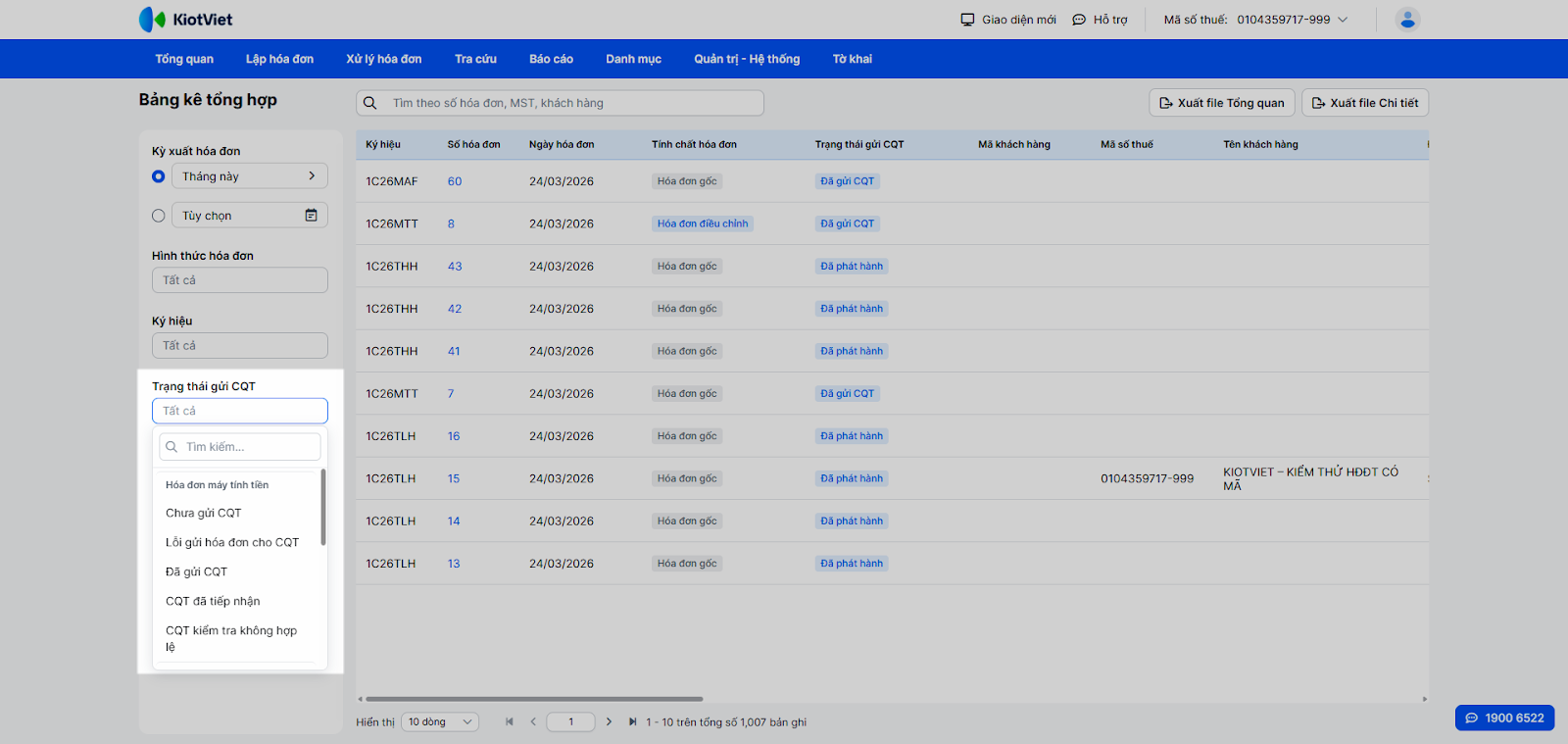
Task: Jump to the last results page
Action: point(632,722)
